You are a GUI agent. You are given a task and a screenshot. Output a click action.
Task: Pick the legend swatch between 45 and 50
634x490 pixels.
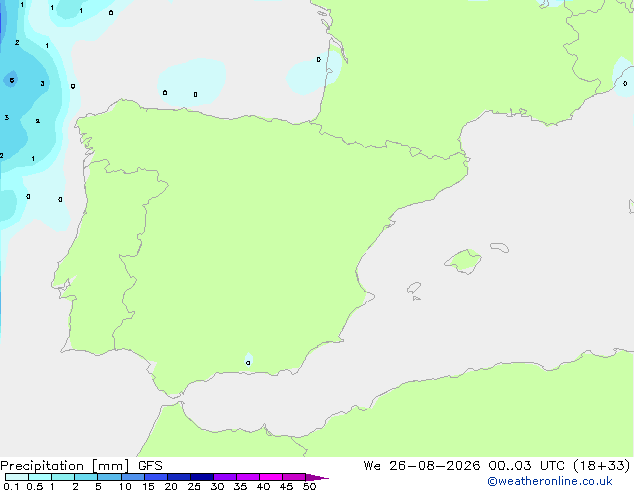(x=294, y=477)
